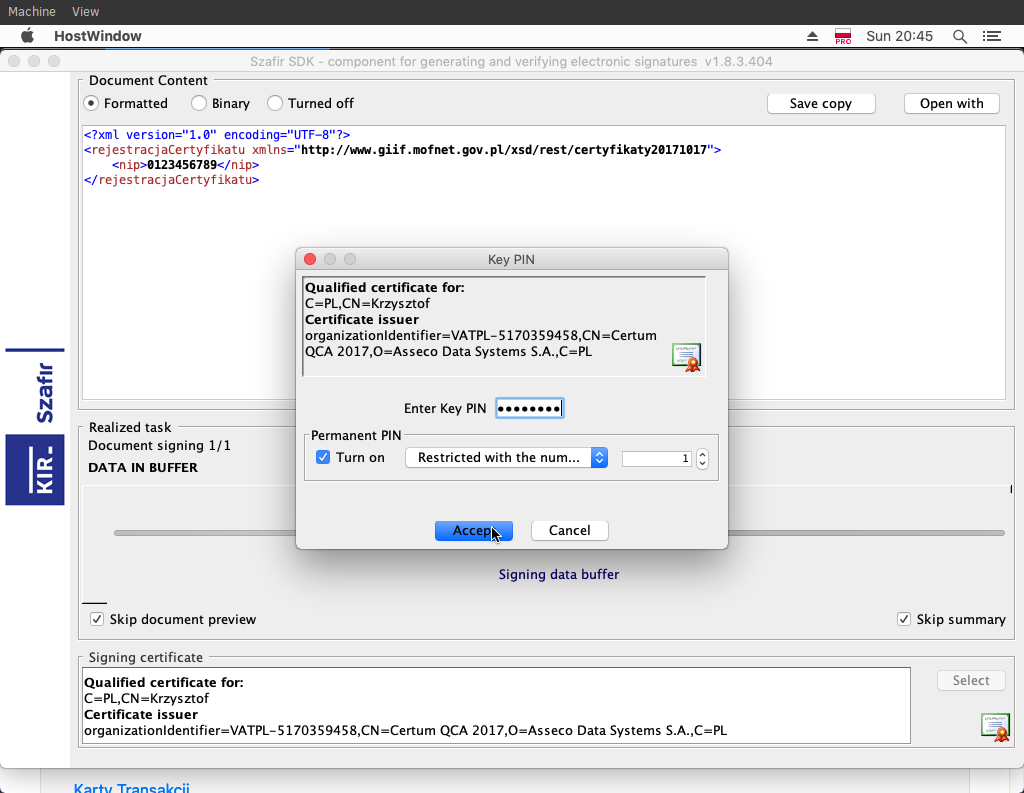Image resolution: width=1024 pixels, height=793 pixels.
Task: Click the Enter Key PIN field
Action: pos(530,408)
